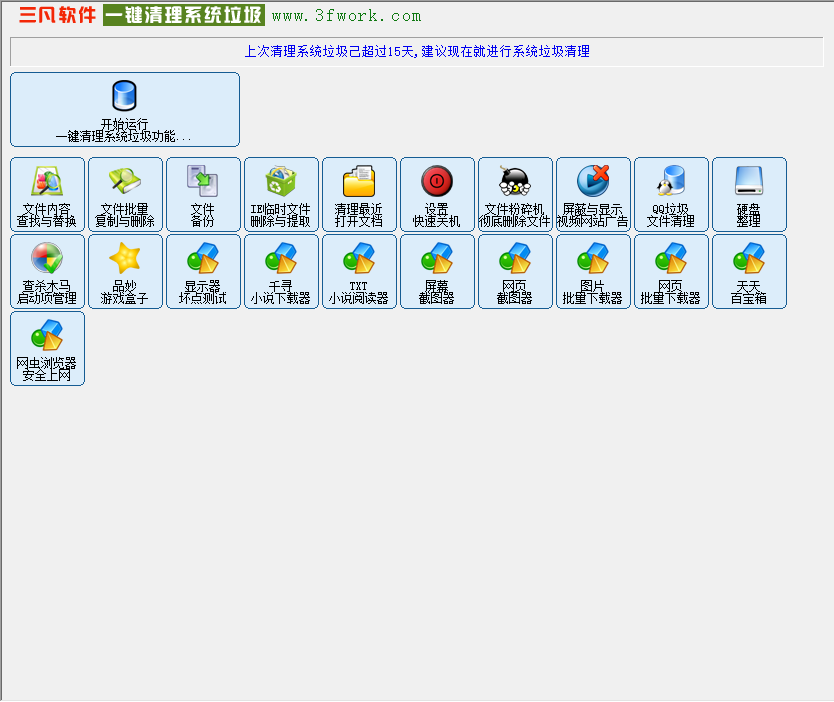
Task: Launch the WangChong secure browser
Action: point(46,348)
